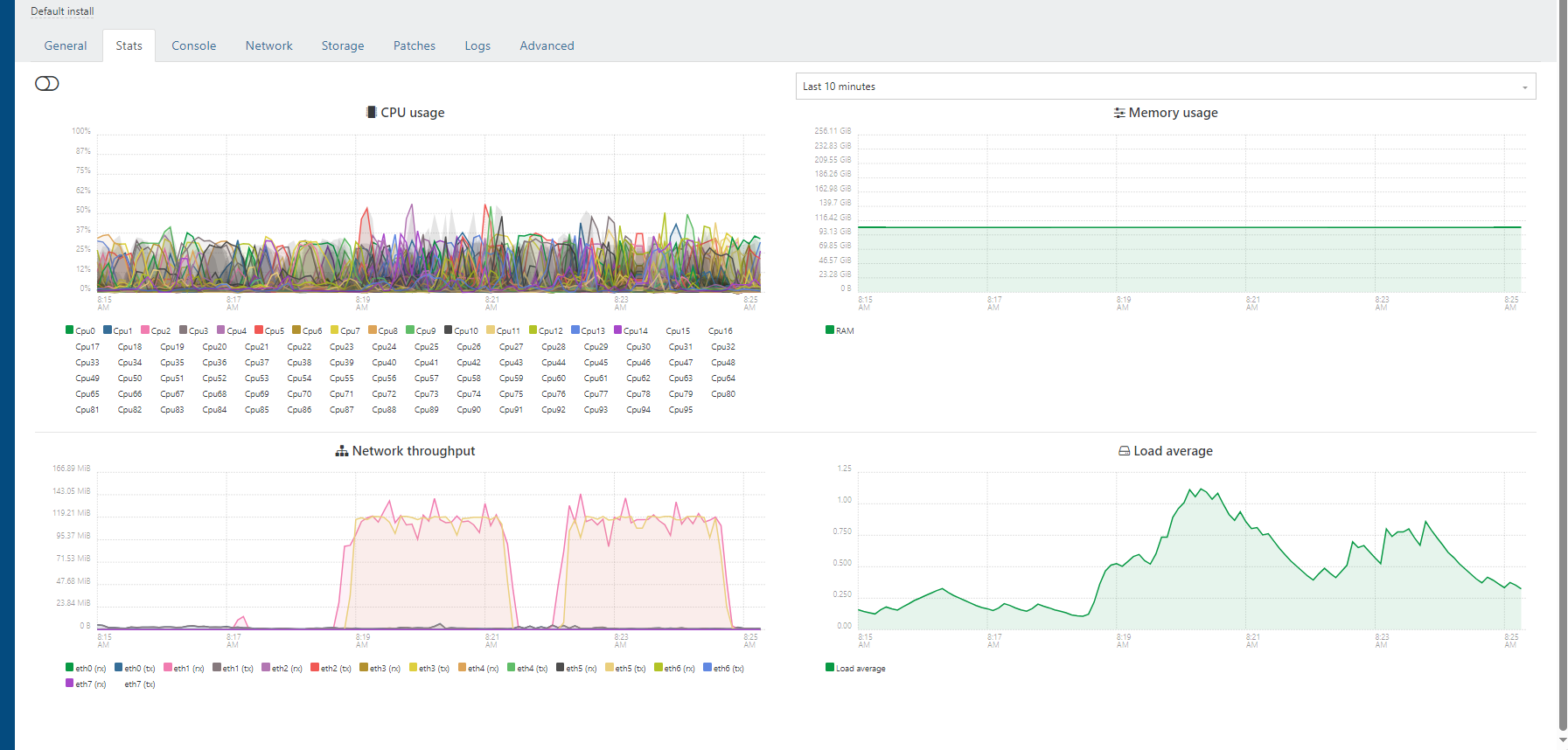Click the Cpu80 legend label
The width and height of the screenshot is (1568, 750).
(x=723, y=394)
